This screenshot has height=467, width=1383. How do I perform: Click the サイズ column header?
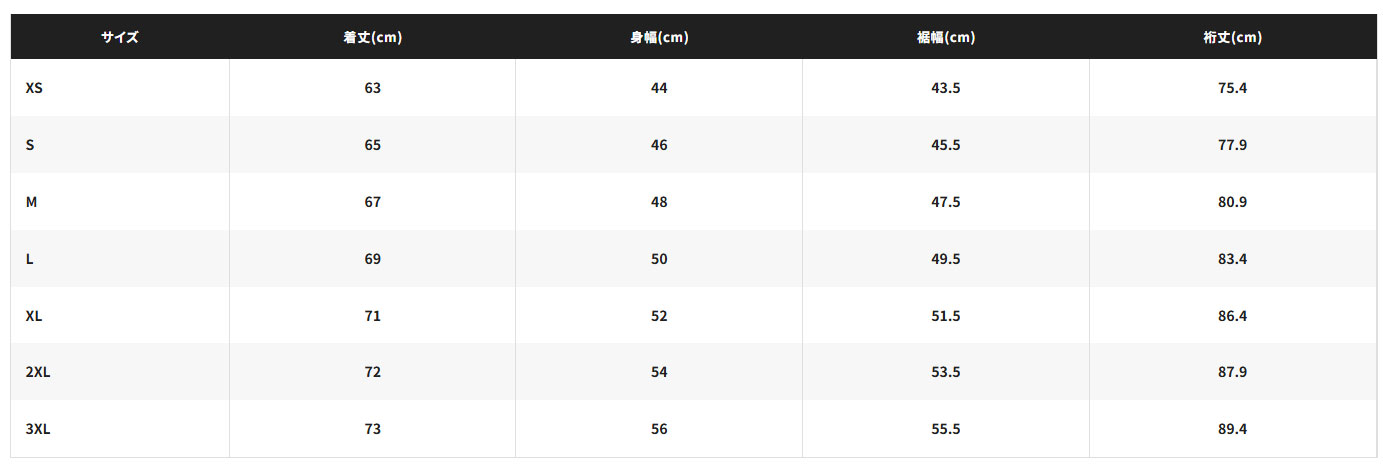click(x=119, y=38)
